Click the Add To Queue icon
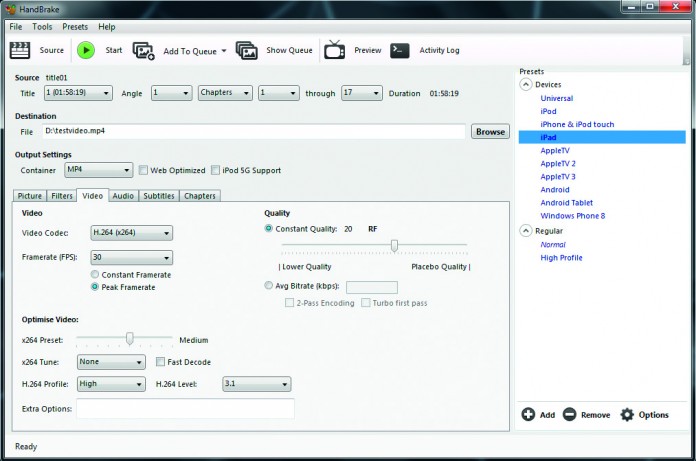Viewport: 696px width, 461px height. click(144, 51)
